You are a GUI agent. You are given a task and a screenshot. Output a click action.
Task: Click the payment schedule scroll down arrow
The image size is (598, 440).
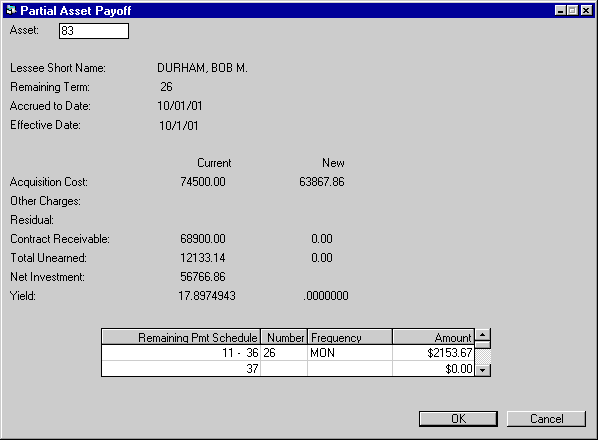pyautogui.click(x=483, y=370)
